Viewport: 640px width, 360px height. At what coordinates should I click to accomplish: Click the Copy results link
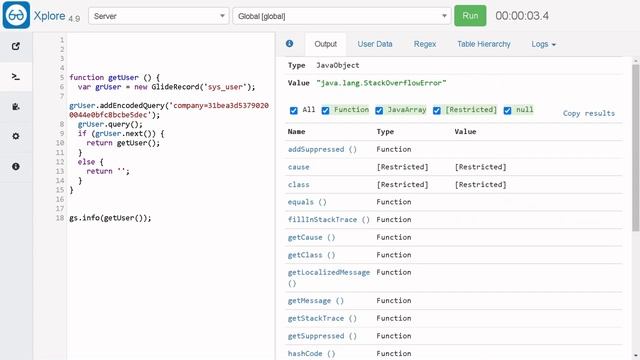coord(589,113)
